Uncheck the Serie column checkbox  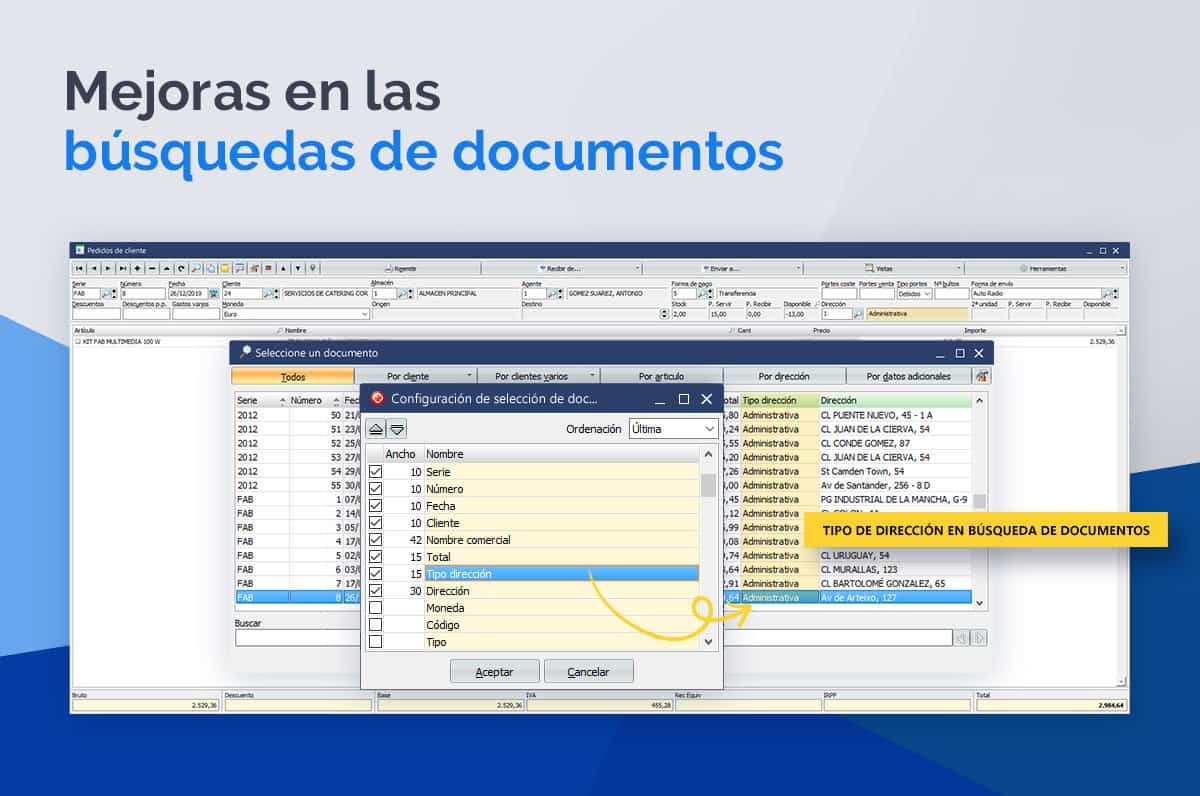(x=375, y=472)
